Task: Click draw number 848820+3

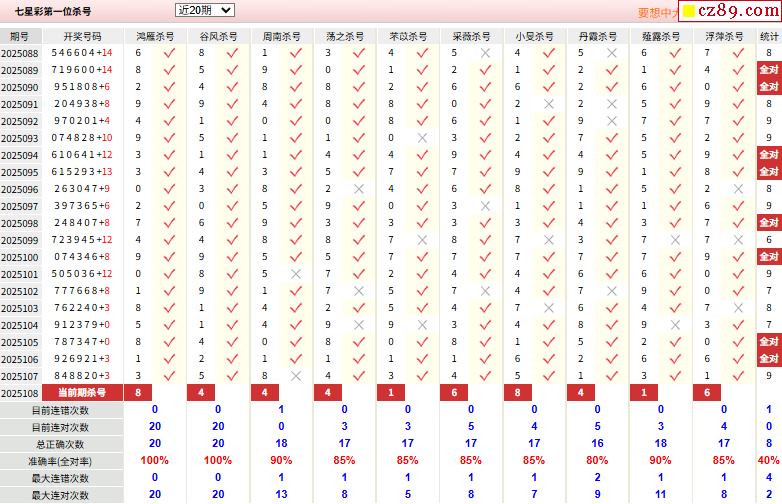Action: tap(80, 376)
